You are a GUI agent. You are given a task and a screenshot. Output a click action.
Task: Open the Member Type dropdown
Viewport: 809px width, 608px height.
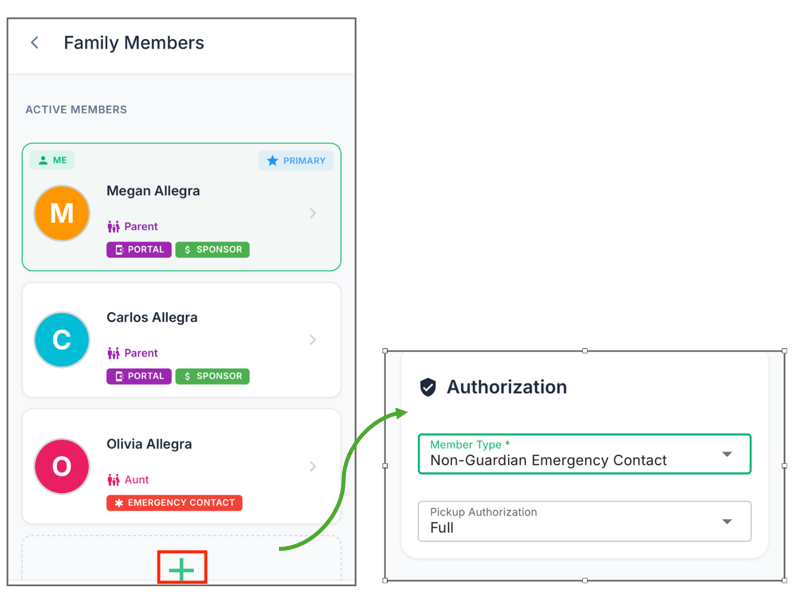point(585,454)
